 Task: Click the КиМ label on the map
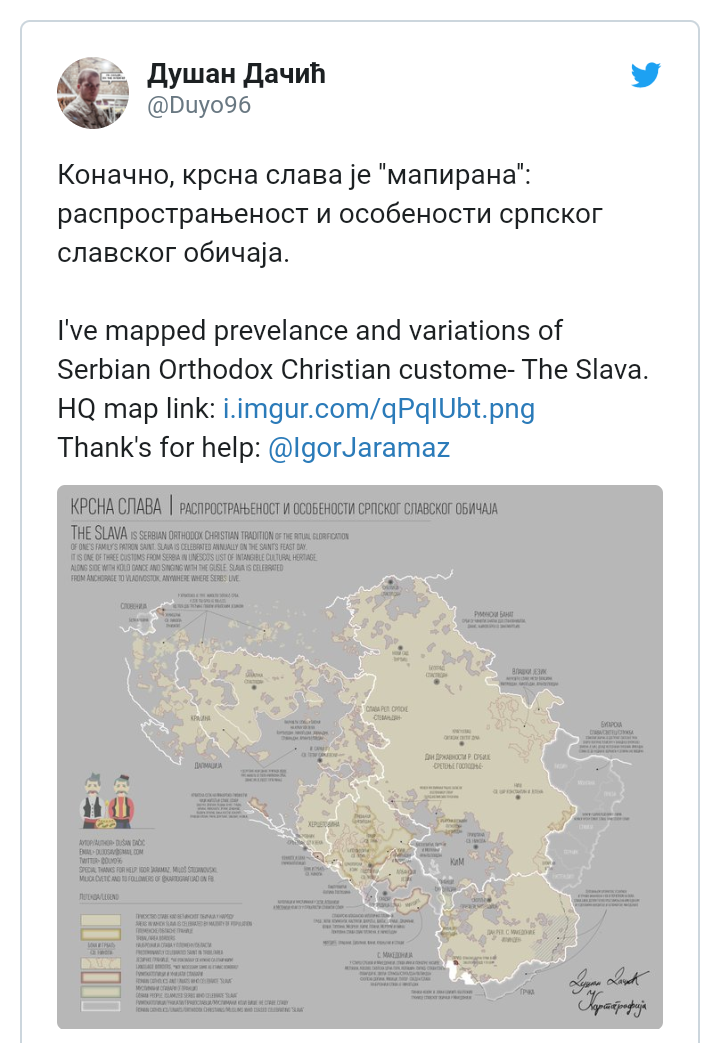tap(457, 861)
